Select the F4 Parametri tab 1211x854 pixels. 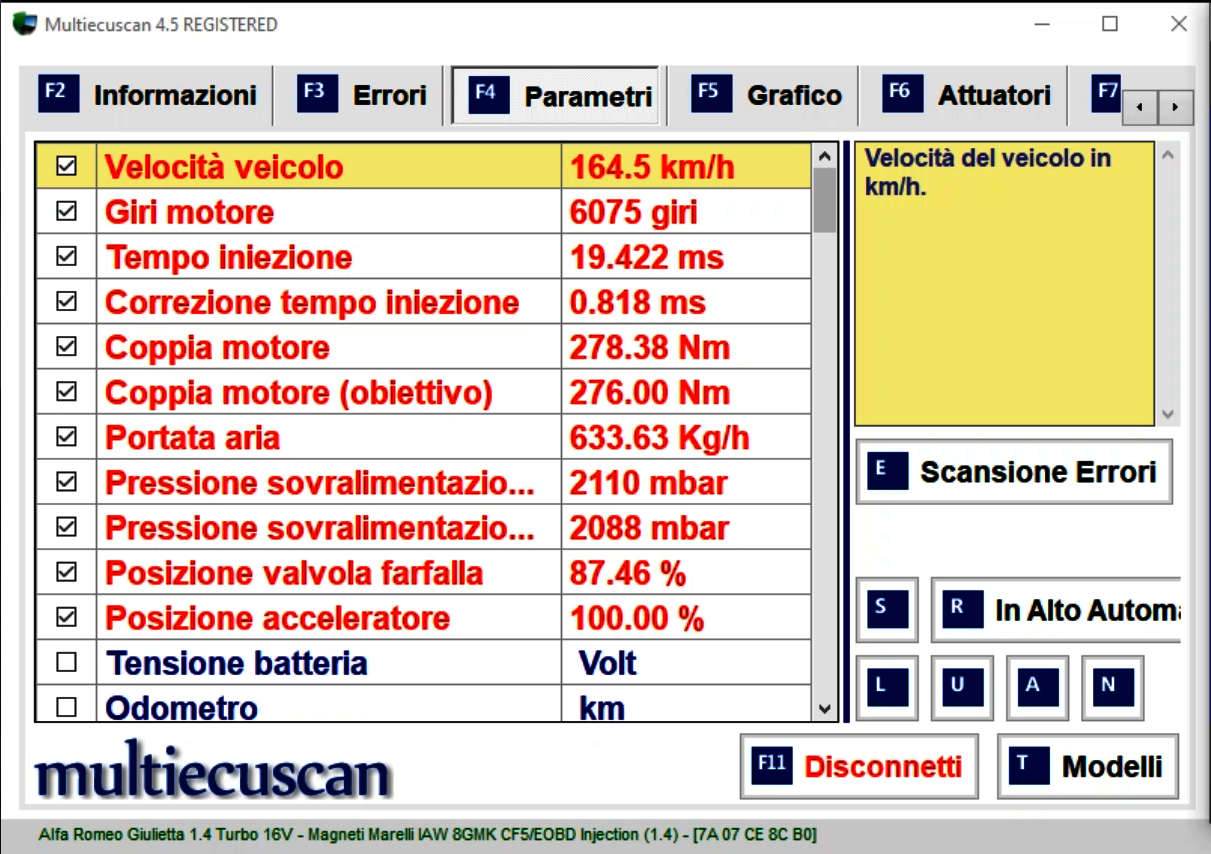(x=556, y=95)
